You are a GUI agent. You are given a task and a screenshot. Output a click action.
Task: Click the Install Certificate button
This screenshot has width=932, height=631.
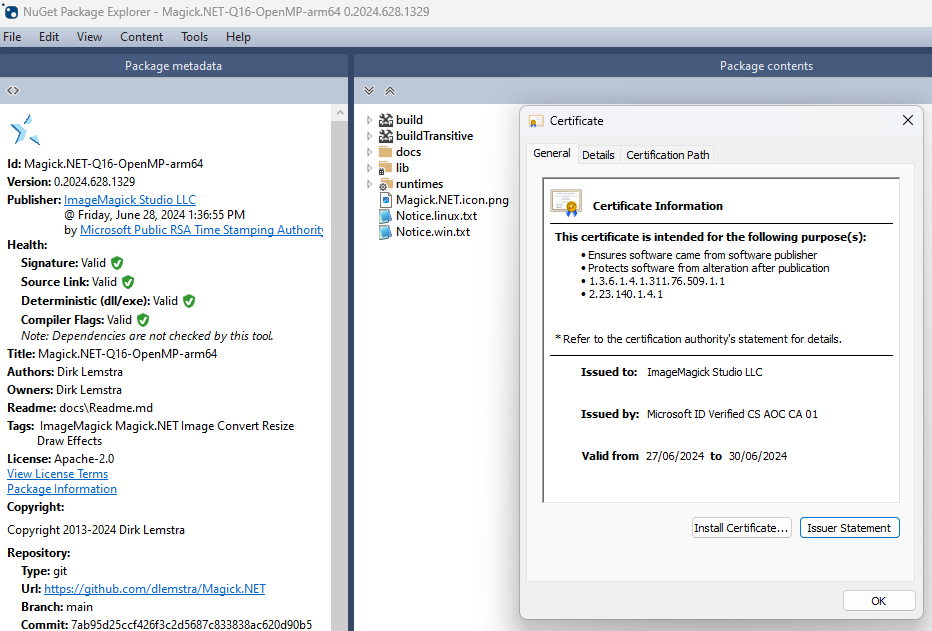pyautogui.click(x=742, y=528)
